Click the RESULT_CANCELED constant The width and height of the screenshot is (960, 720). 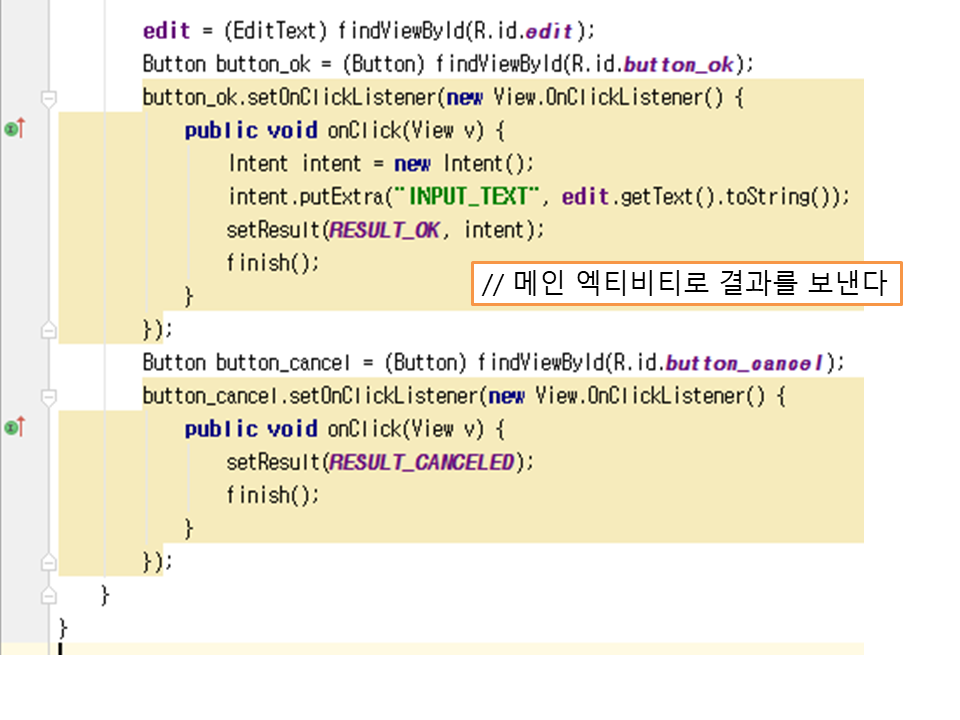pos(421,462)
